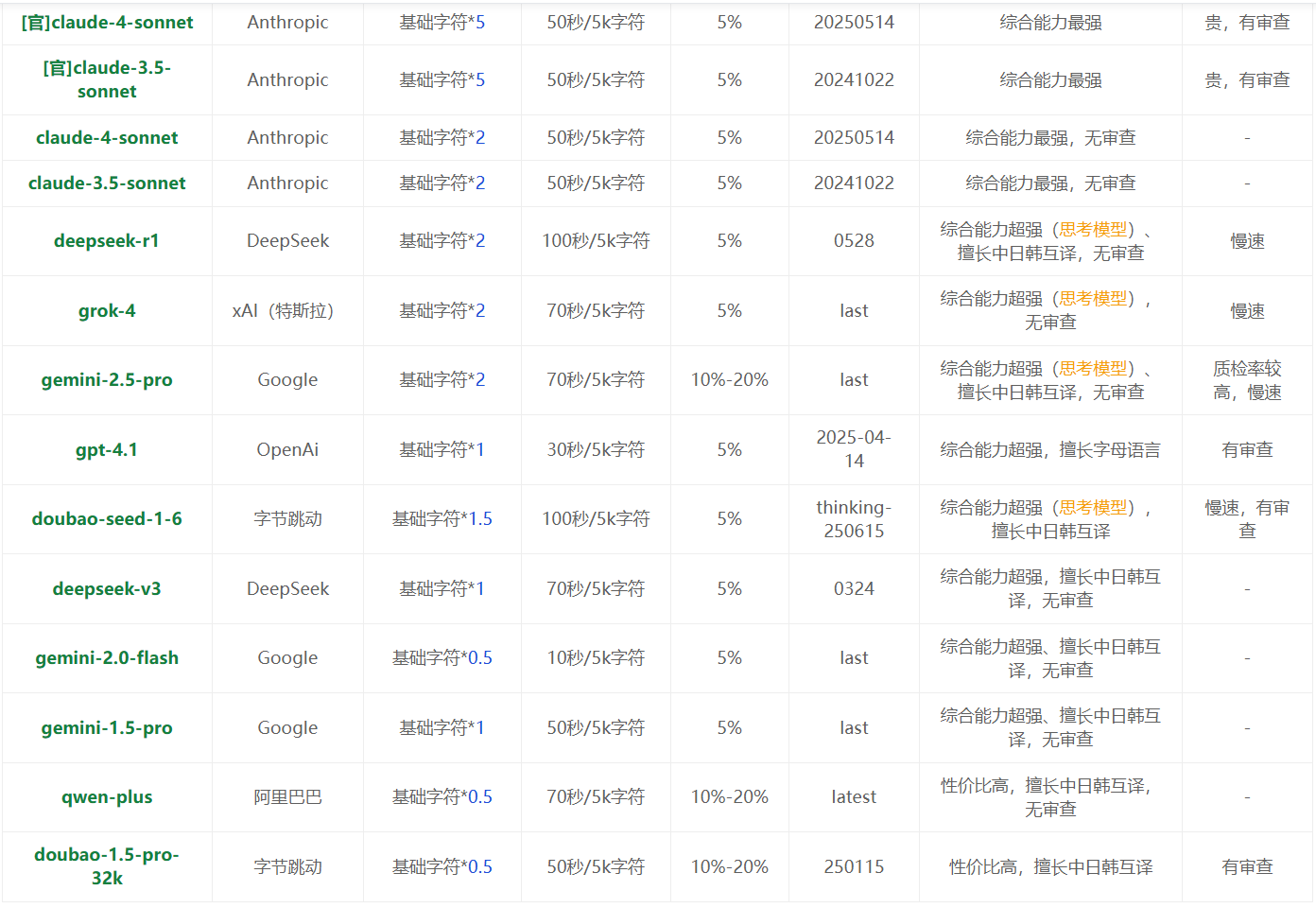
Task: Click Google vendor in the gemini-2.0-flash row
Action: point(287,658)
